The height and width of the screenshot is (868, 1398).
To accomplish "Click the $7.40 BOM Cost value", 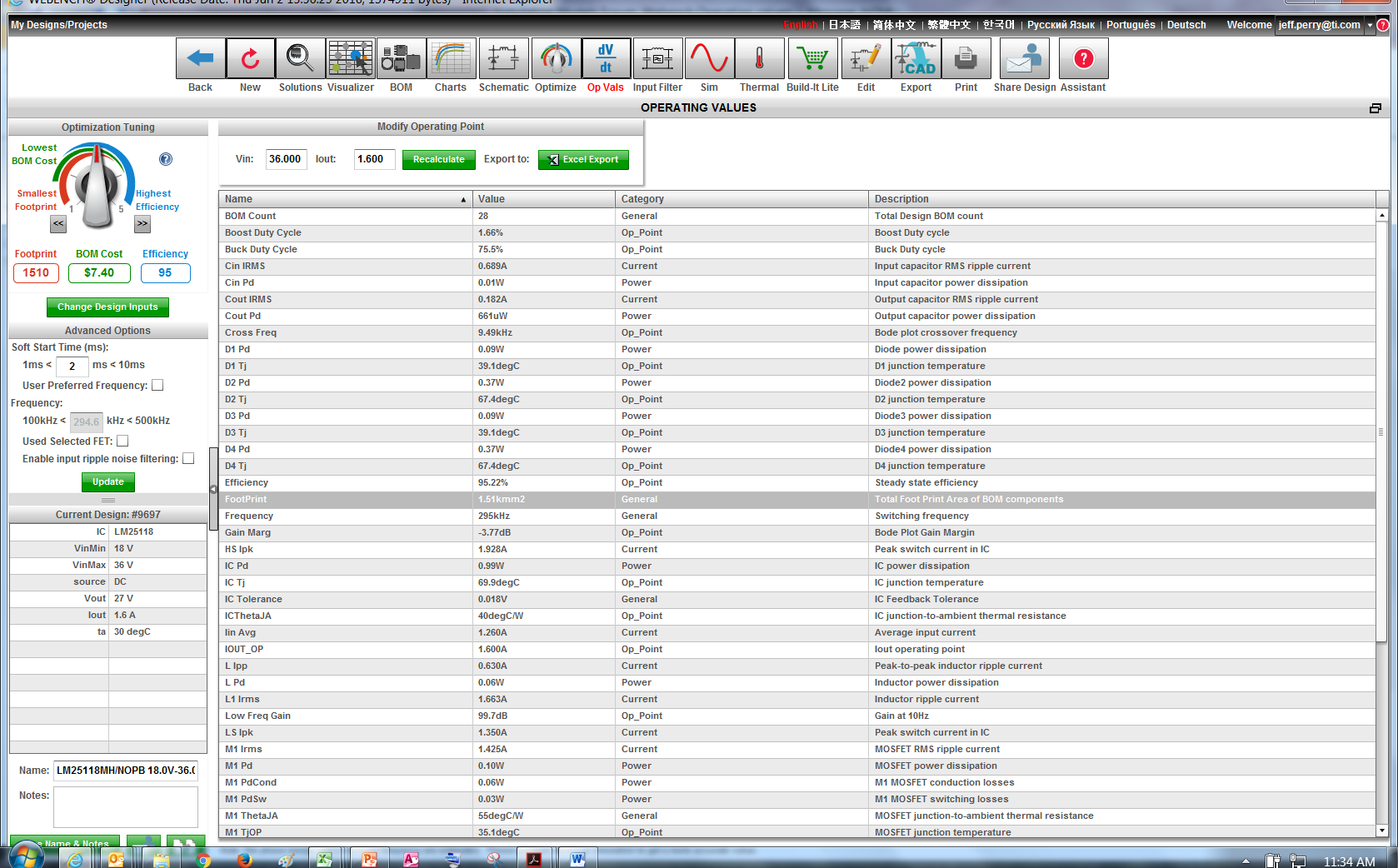I will click(99, 272).
